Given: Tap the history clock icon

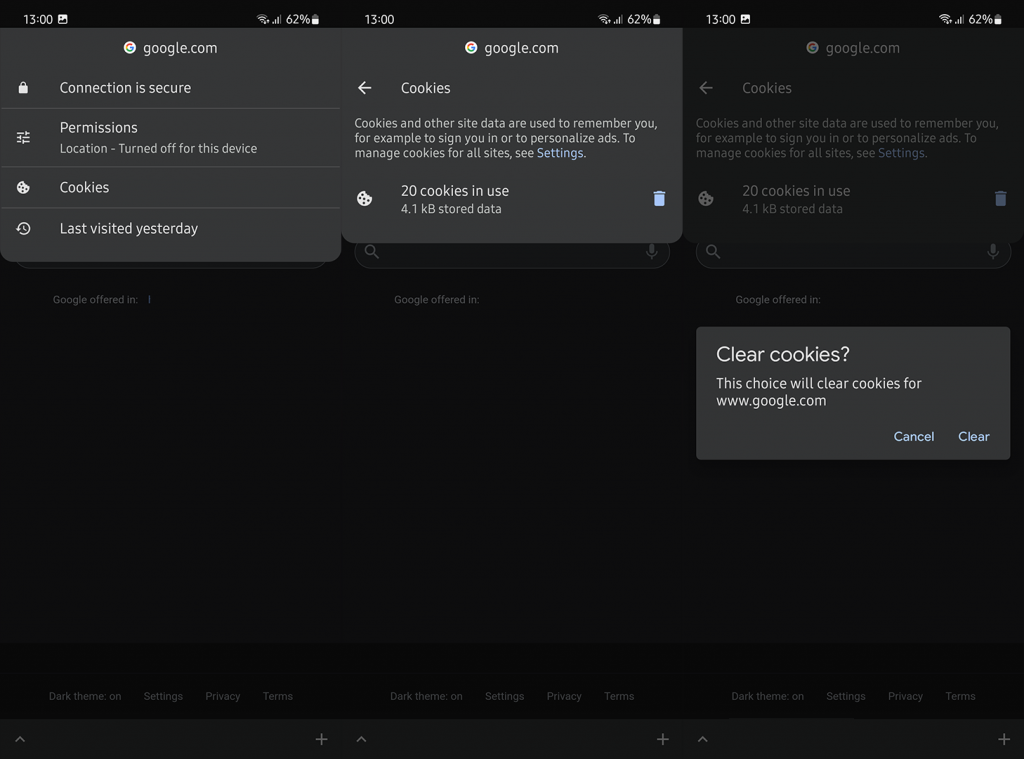Looking at the screenshot, I should (23, 229).
